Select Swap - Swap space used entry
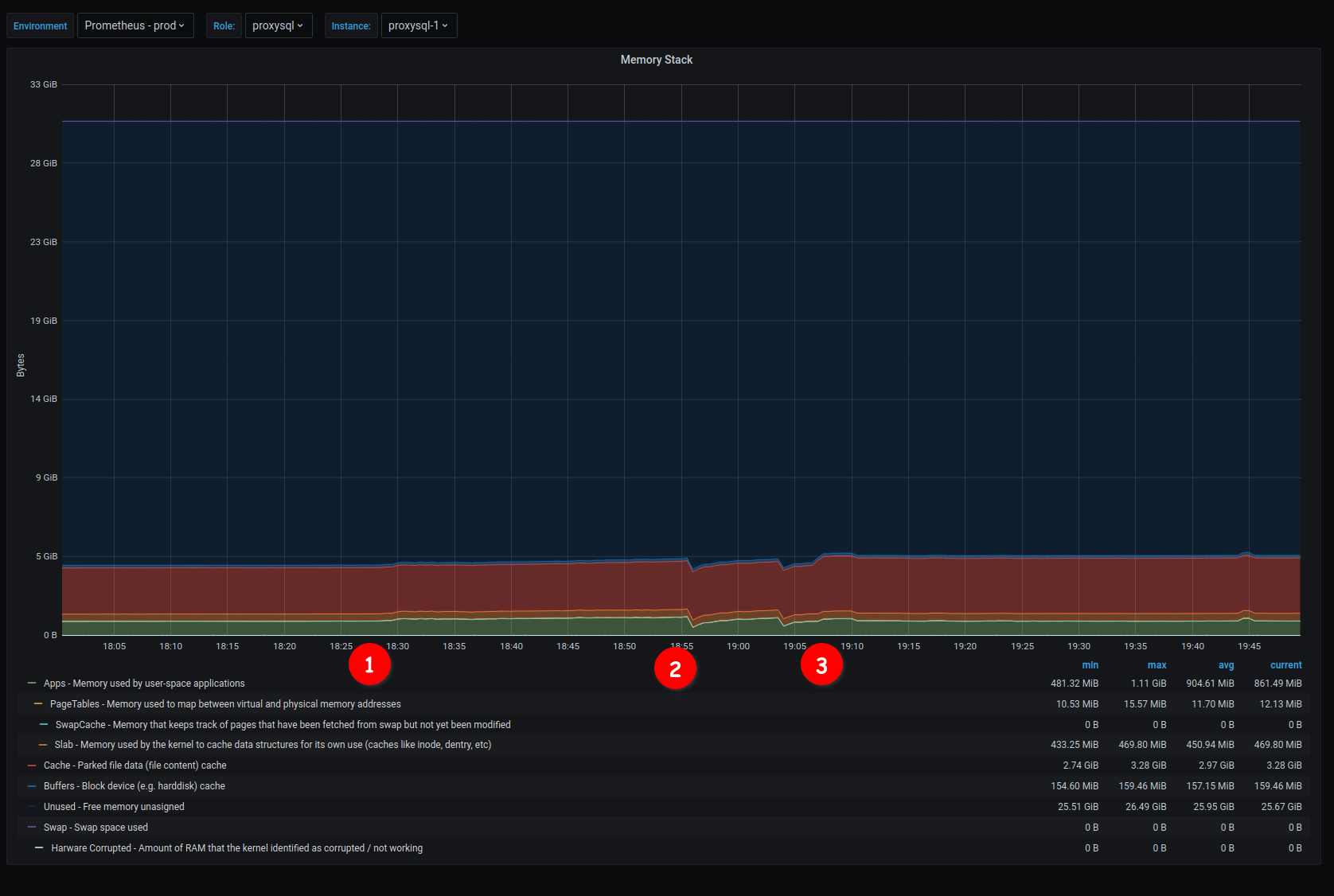1334x896 pixels. tap(96, 828)
